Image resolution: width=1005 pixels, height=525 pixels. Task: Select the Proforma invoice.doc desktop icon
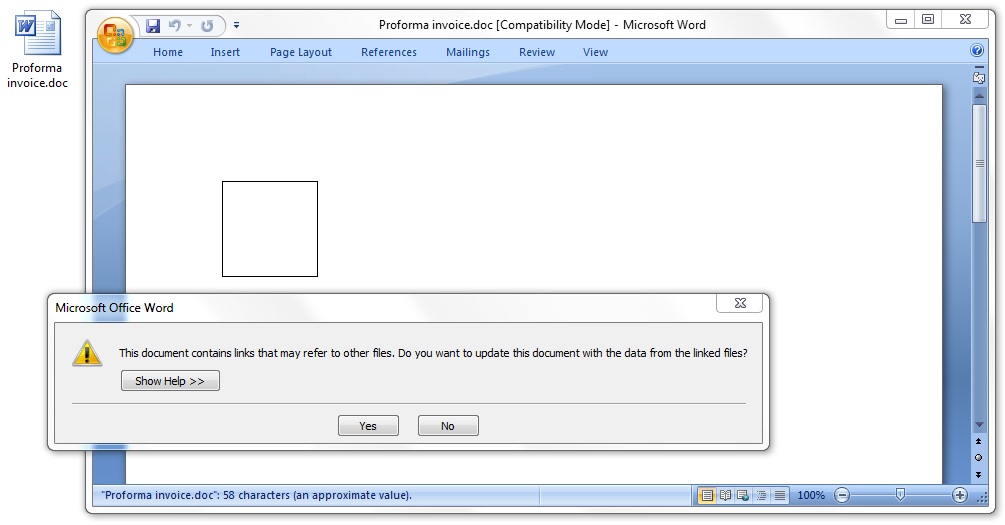point(37,50)
